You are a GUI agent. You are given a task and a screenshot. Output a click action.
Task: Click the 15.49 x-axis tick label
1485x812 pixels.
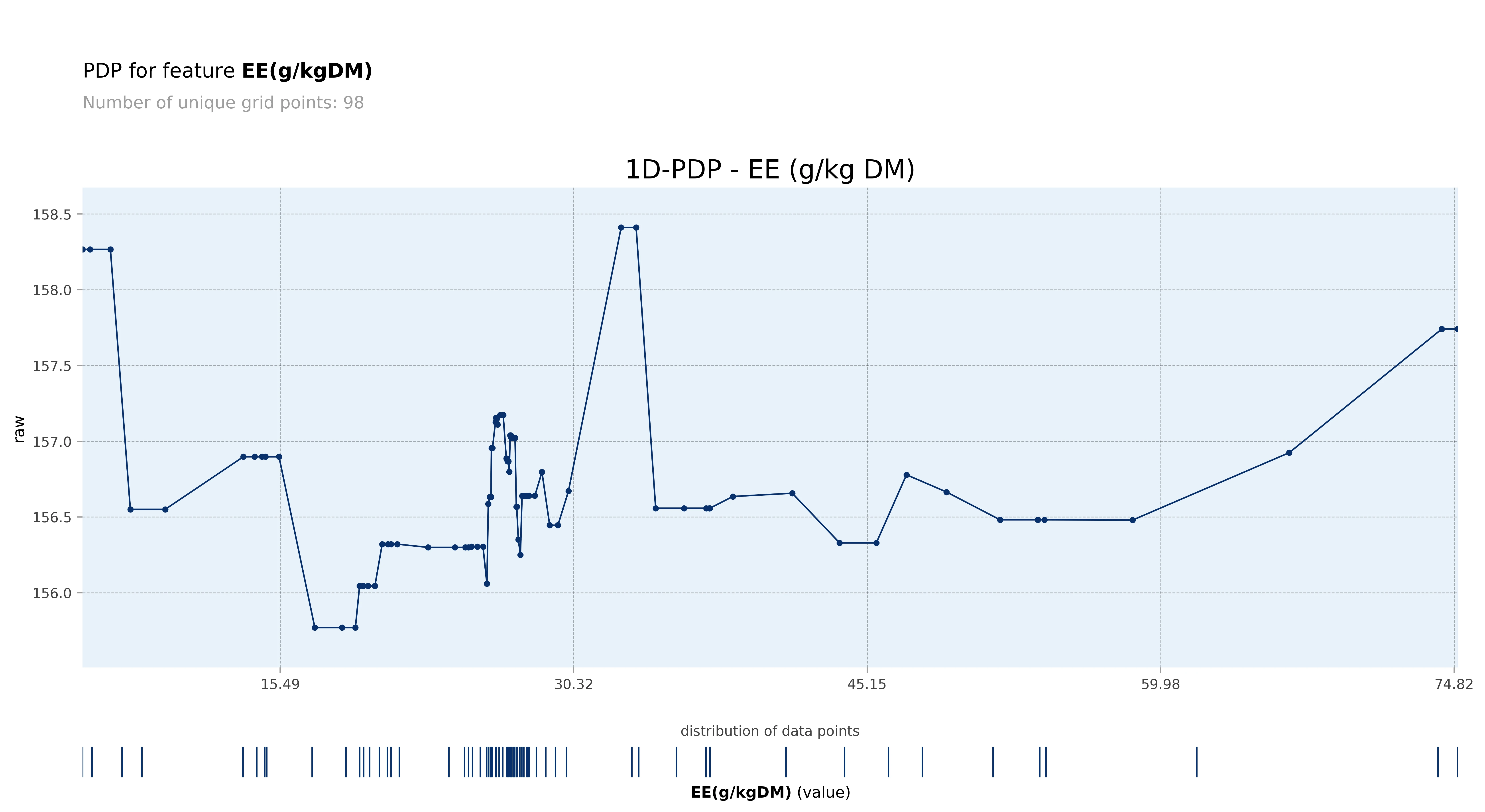280,684
